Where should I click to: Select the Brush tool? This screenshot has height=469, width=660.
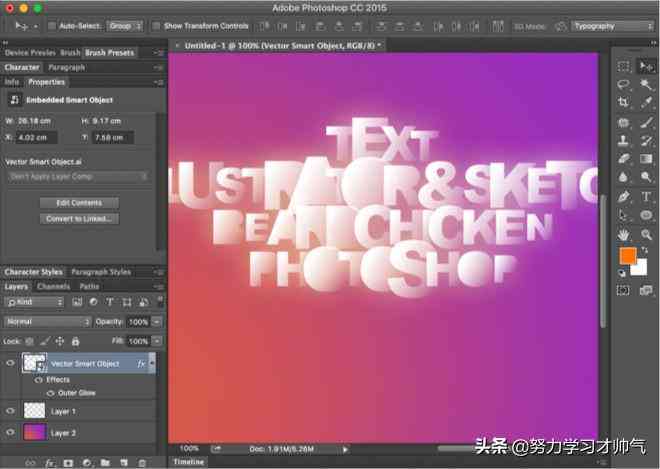pos(646,123)
